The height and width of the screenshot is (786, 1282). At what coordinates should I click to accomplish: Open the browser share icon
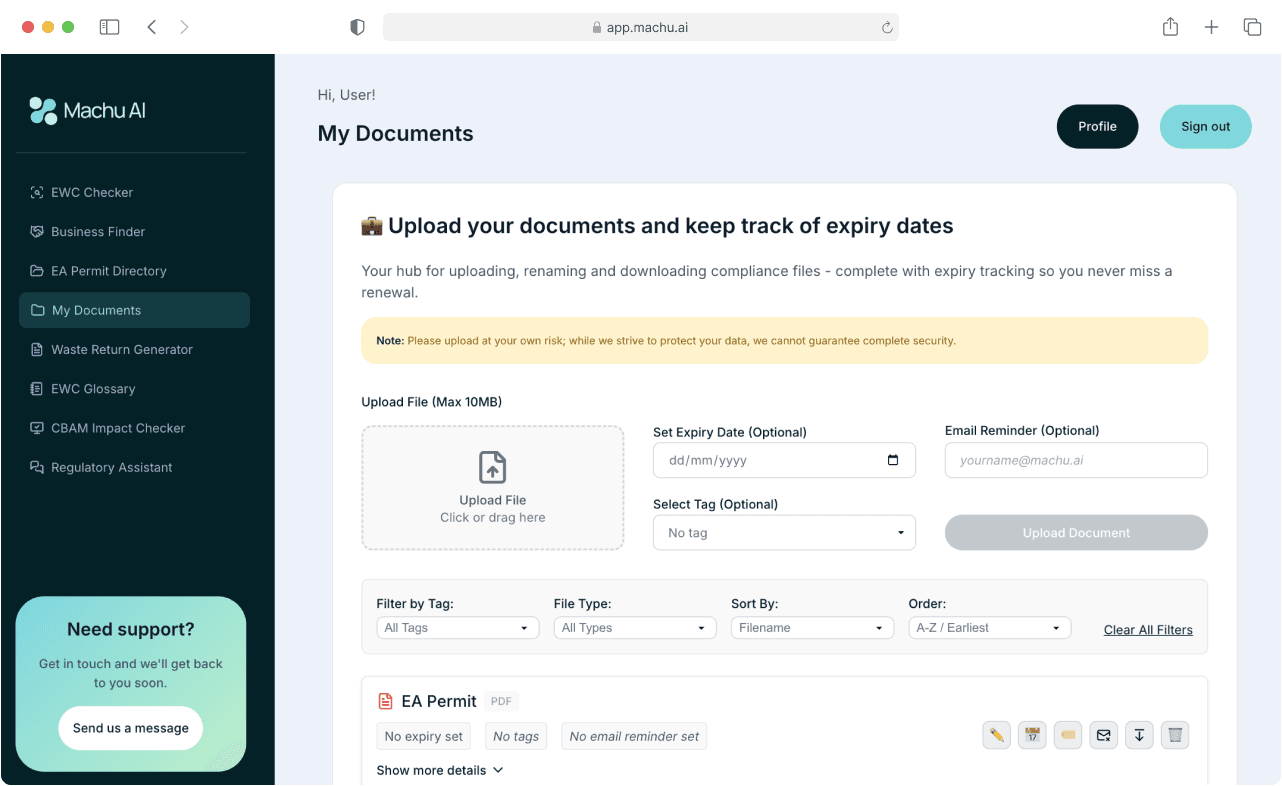click(x=1170, y=27)
